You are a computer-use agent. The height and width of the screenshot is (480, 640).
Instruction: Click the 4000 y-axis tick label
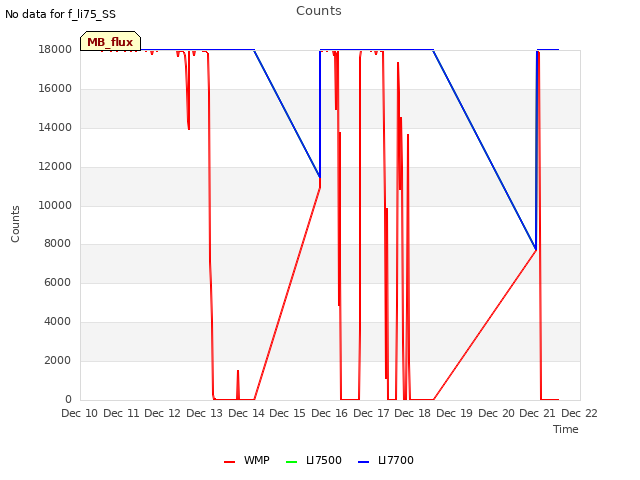pos(58,322)
